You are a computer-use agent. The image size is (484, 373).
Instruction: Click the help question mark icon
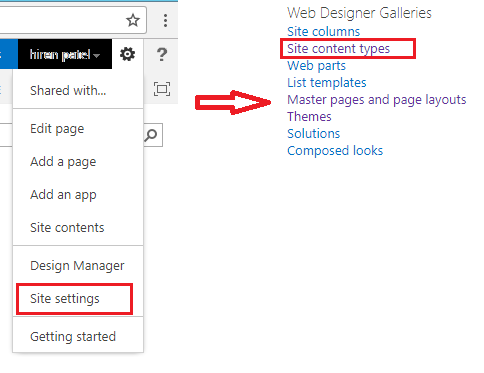point(162,54)
